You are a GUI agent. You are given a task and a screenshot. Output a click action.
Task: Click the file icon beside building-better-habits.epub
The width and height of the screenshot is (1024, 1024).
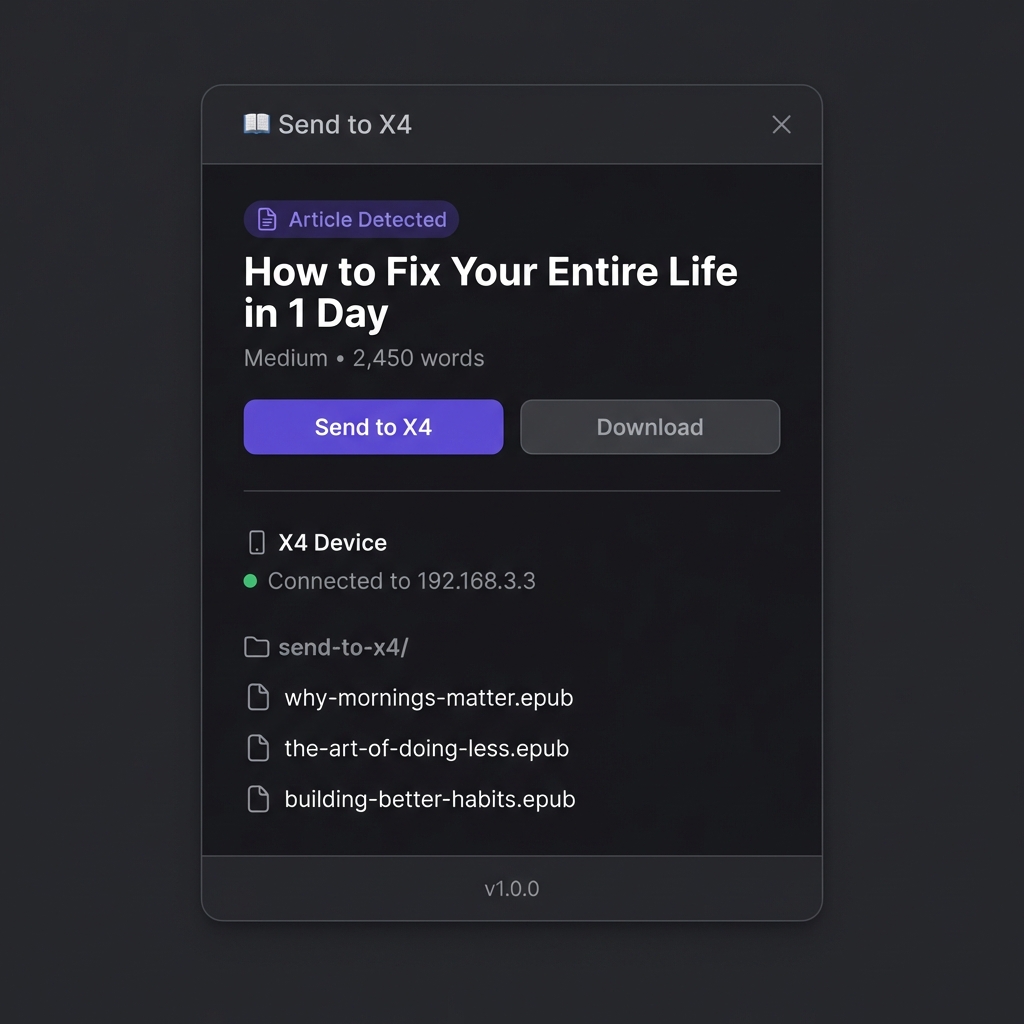coord(259,799)
